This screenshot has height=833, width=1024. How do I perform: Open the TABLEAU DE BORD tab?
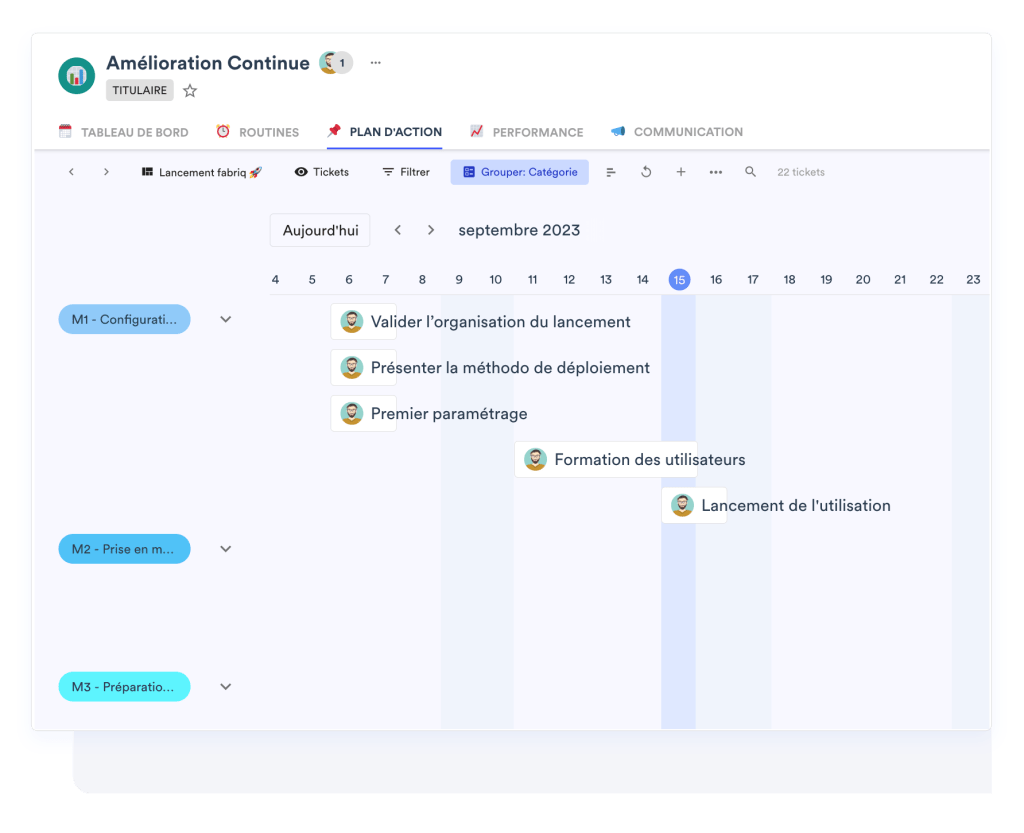(123, 132)
